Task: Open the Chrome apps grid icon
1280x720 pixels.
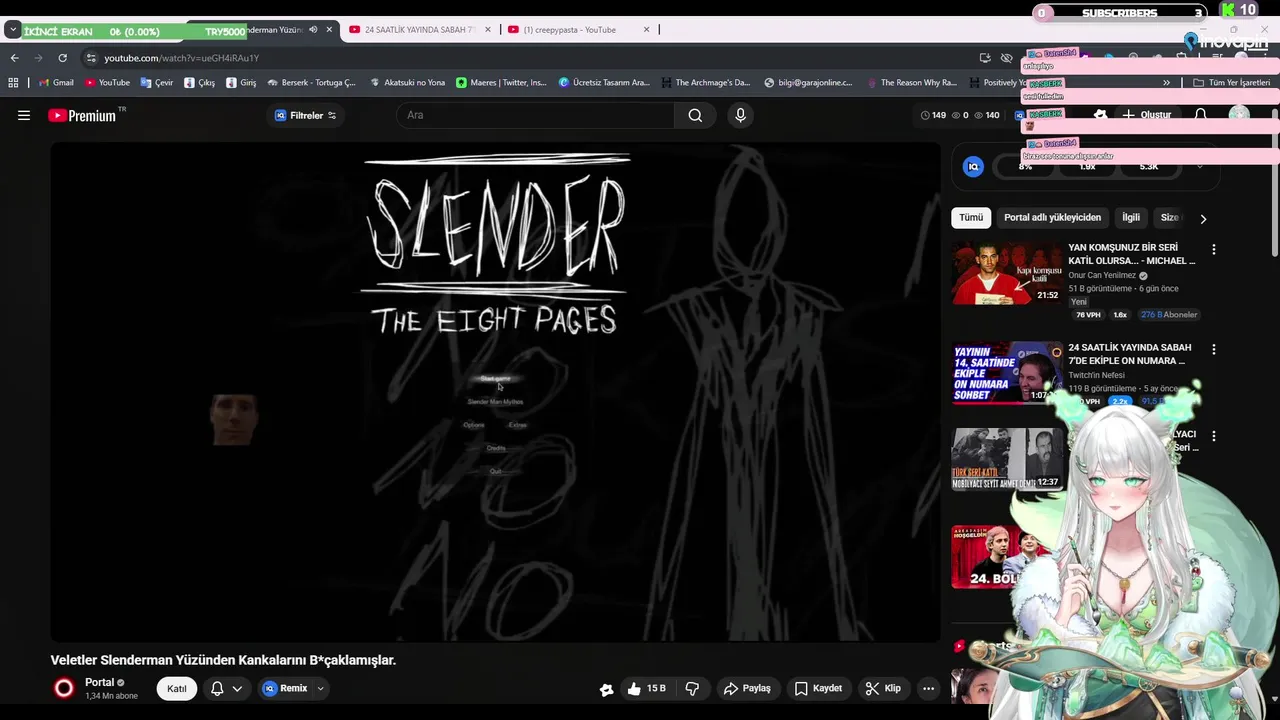Action: tap(13, 83)
